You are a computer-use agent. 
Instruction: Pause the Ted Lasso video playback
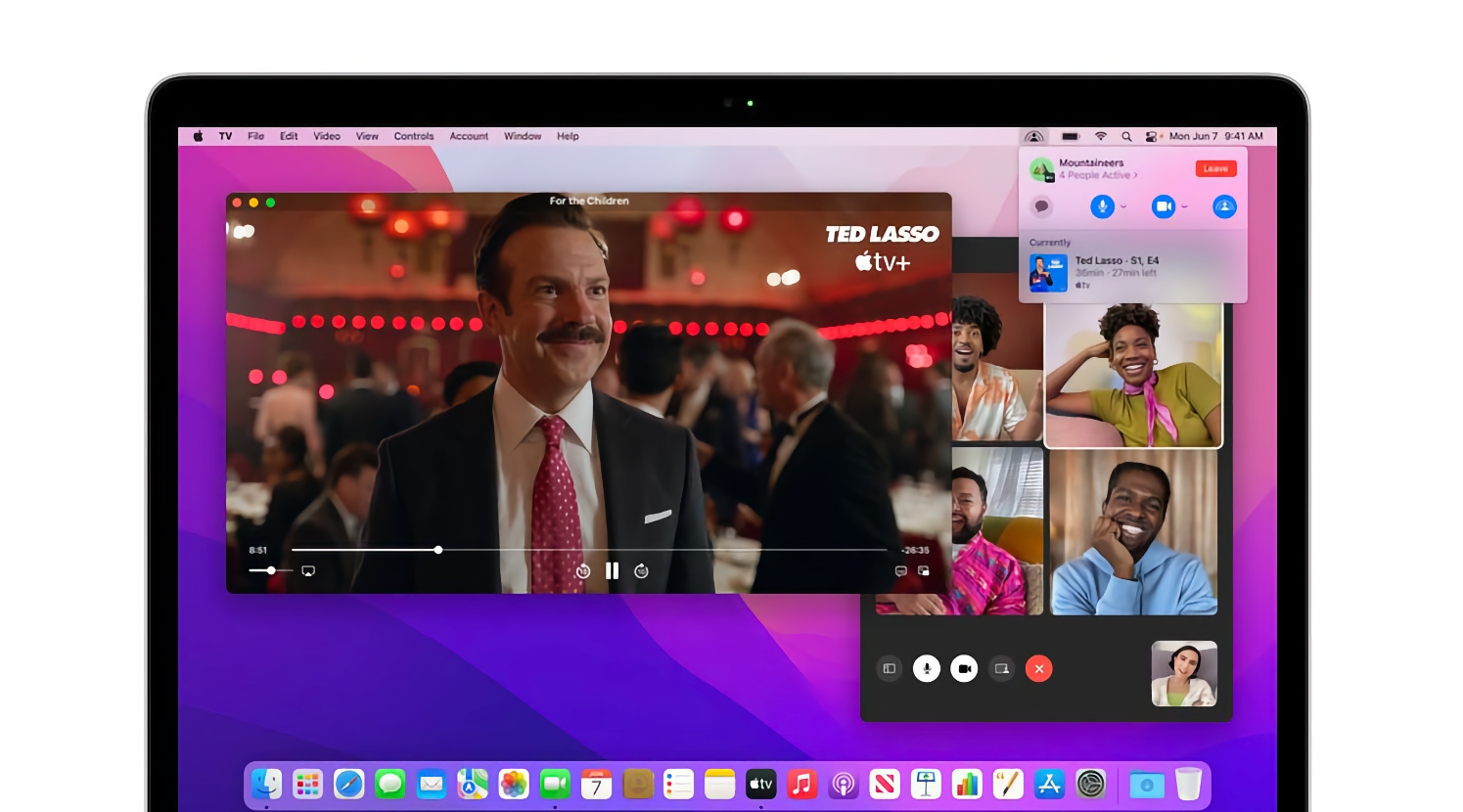point(612,571)
